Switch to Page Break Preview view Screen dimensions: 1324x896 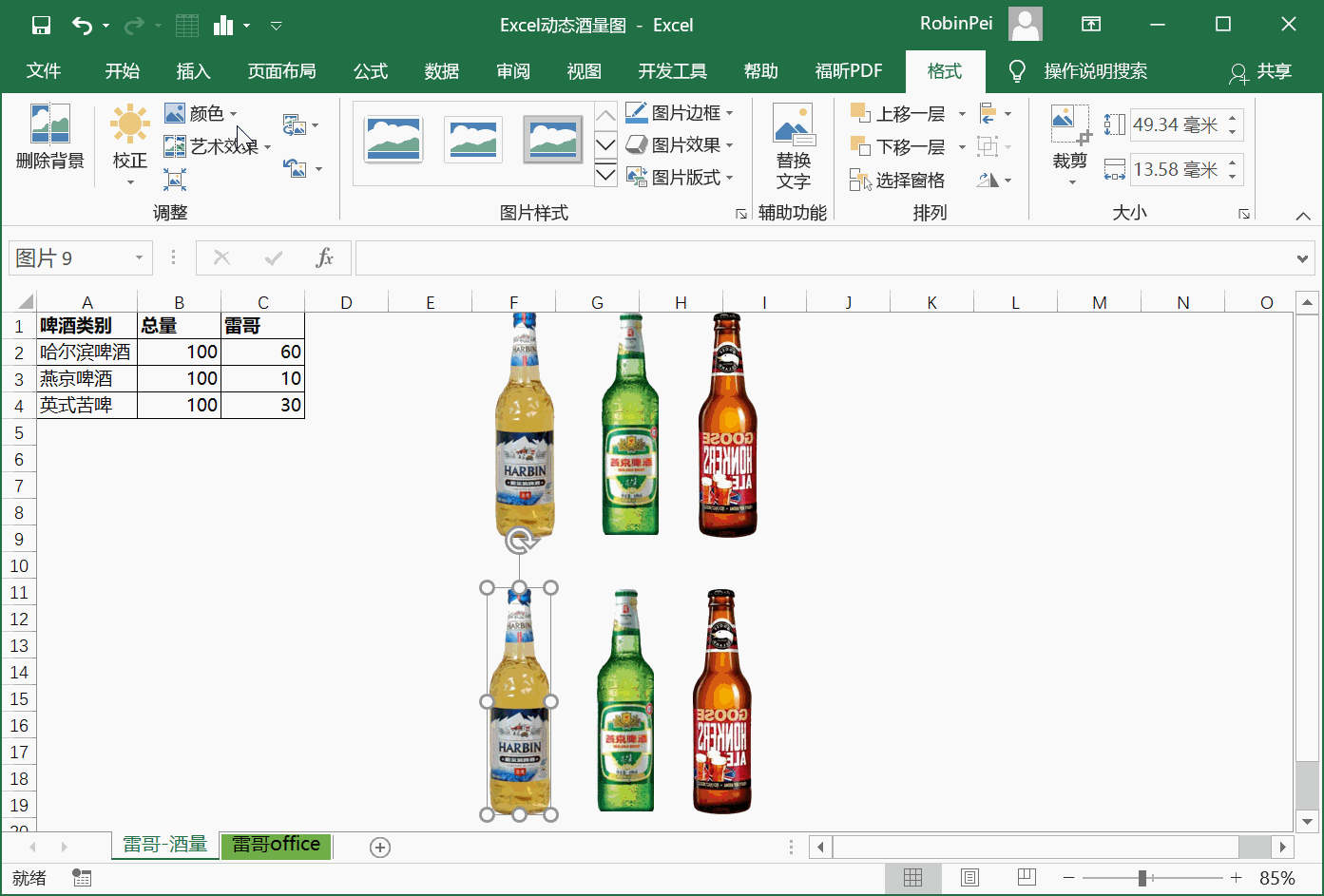[x=1027, y=878]
